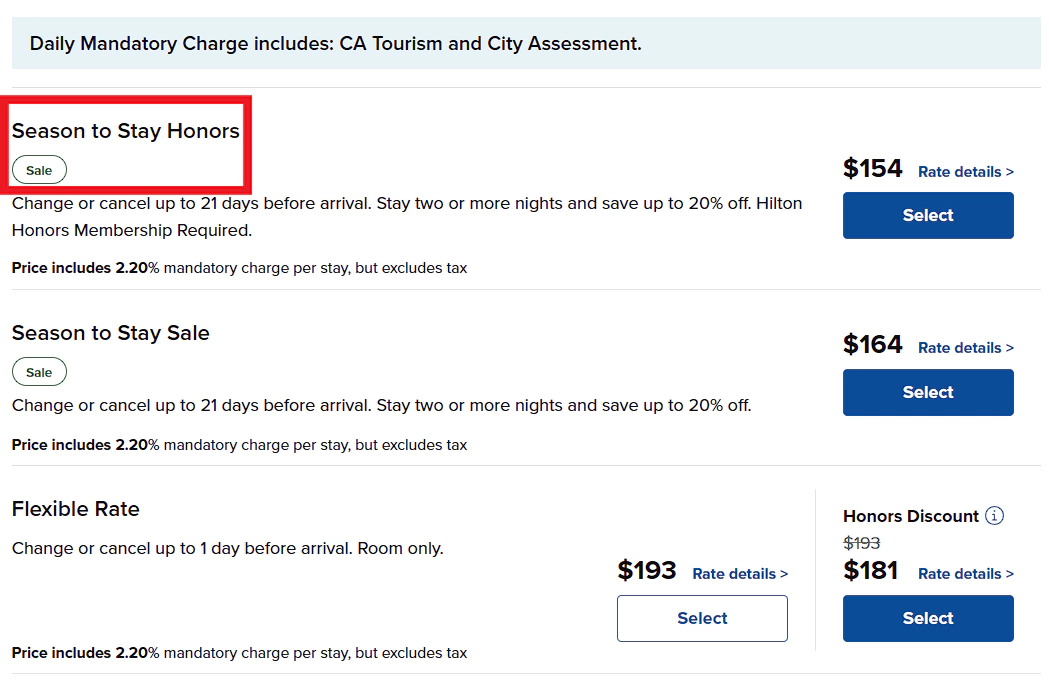Viewport: 1049px width, 689px height.
Task: Click the Honors Discount label
Action: [x=910, y=516]
